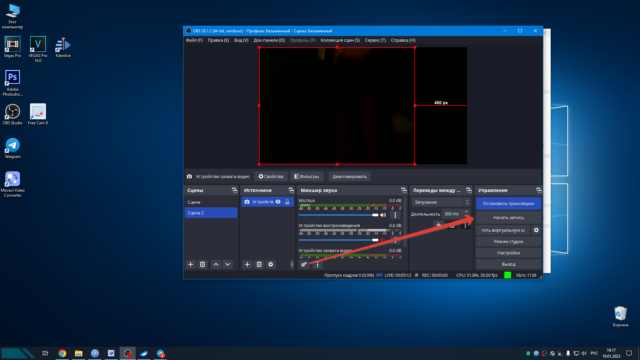Image resolution: width=640 pixels, height=360 pixels.
Task: Click Начать запись button
Action: [508, 218]
